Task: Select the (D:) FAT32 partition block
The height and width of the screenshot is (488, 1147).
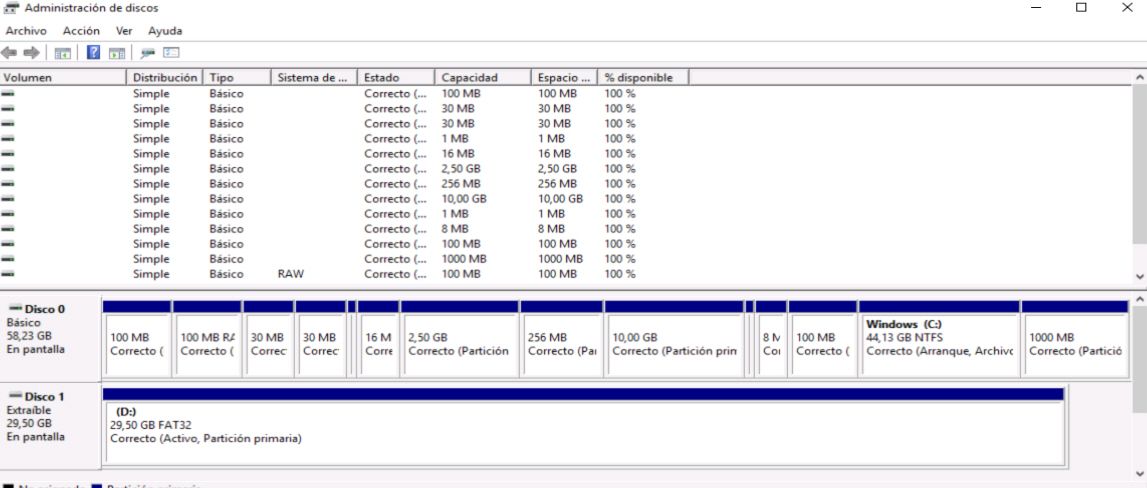Action: tap(580, 426)
